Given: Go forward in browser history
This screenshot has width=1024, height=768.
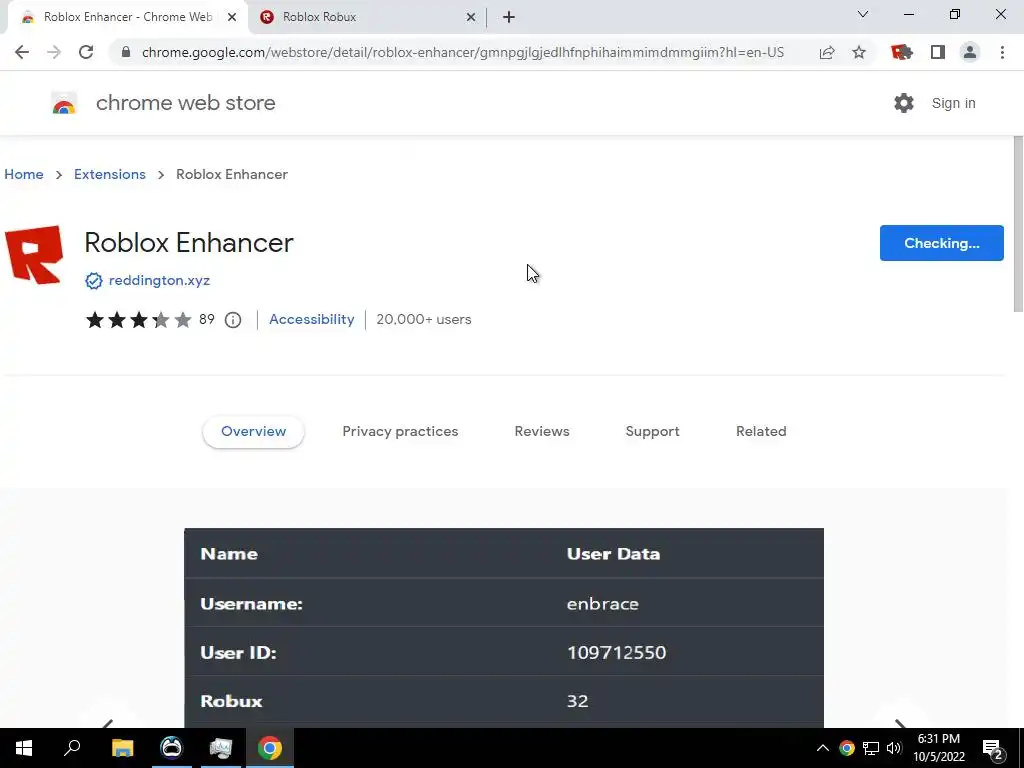Looking at the screenshot, I should tap(54, 52).
